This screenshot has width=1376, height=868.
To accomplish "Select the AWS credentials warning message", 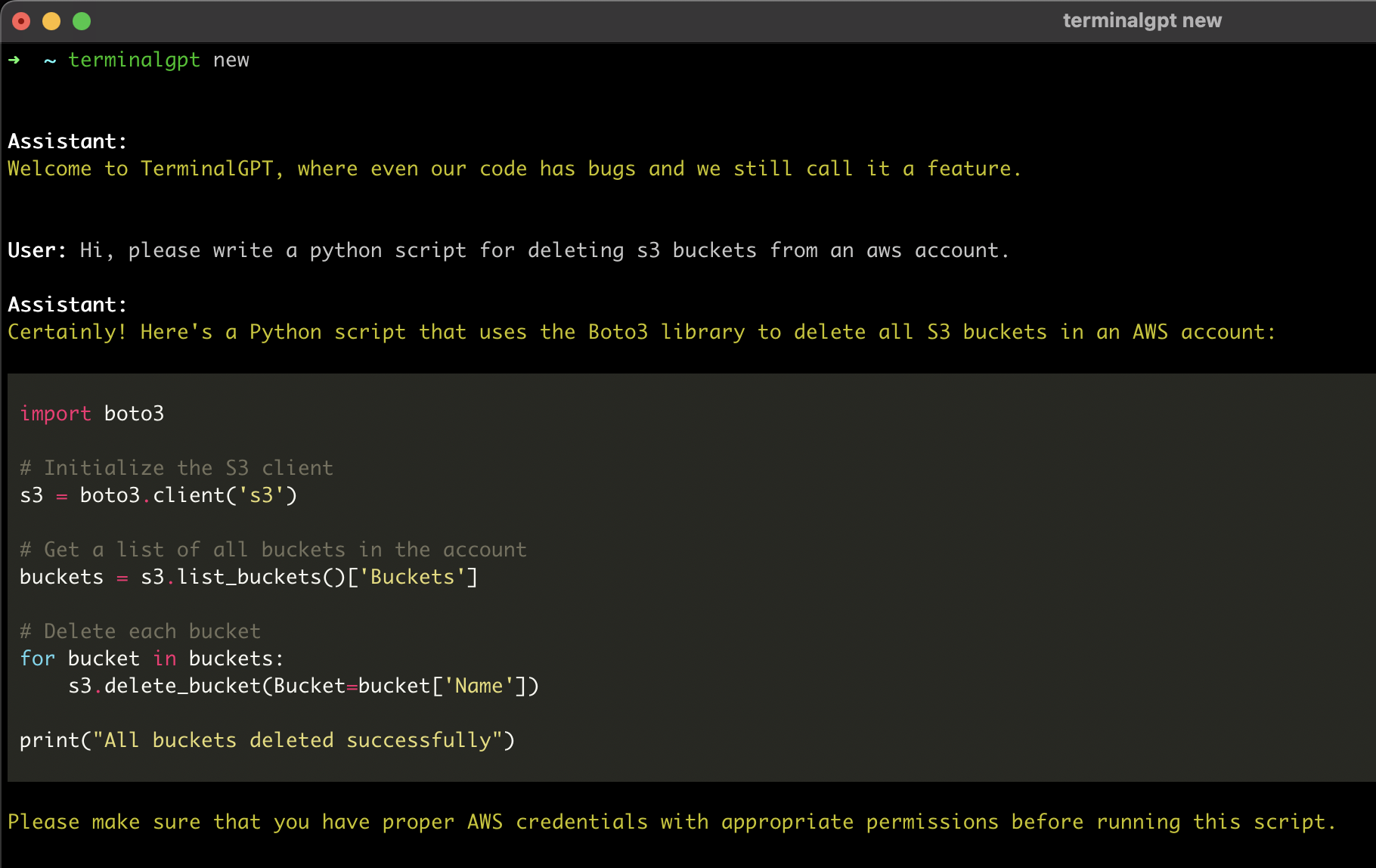I will (x=673, y=821).
